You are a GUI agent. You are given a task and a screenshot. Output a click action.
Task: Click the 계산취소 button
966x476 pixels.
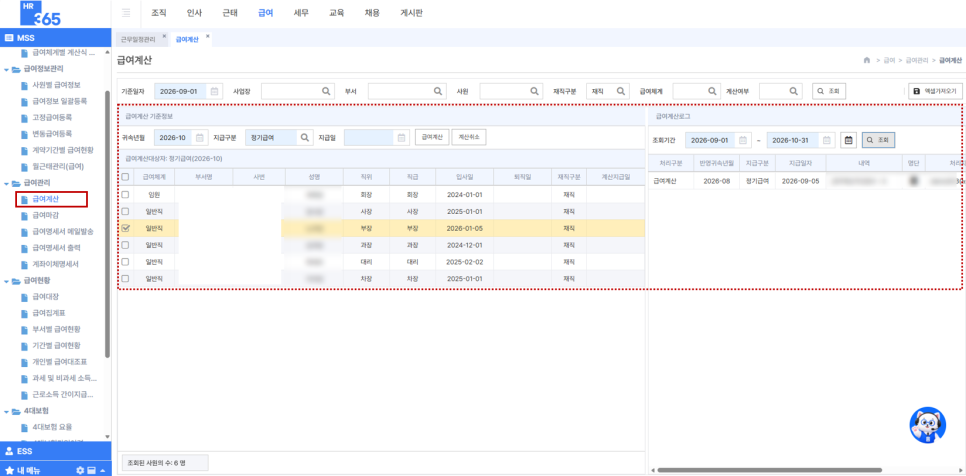(469, 138)
